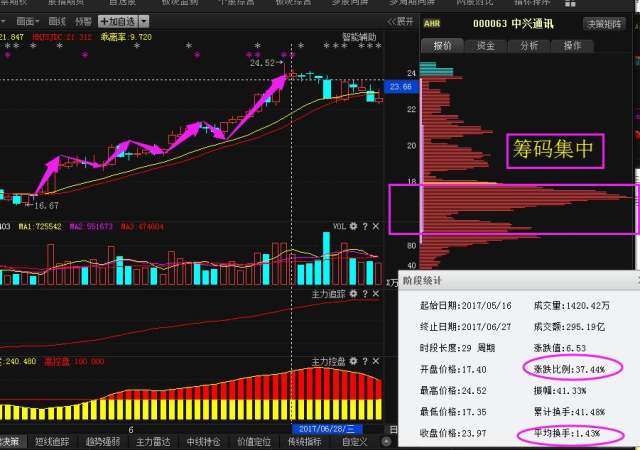Close the 主力控盘 indicator panel
The width and height of the screenshot is (640, 450).
pos(376,360)
